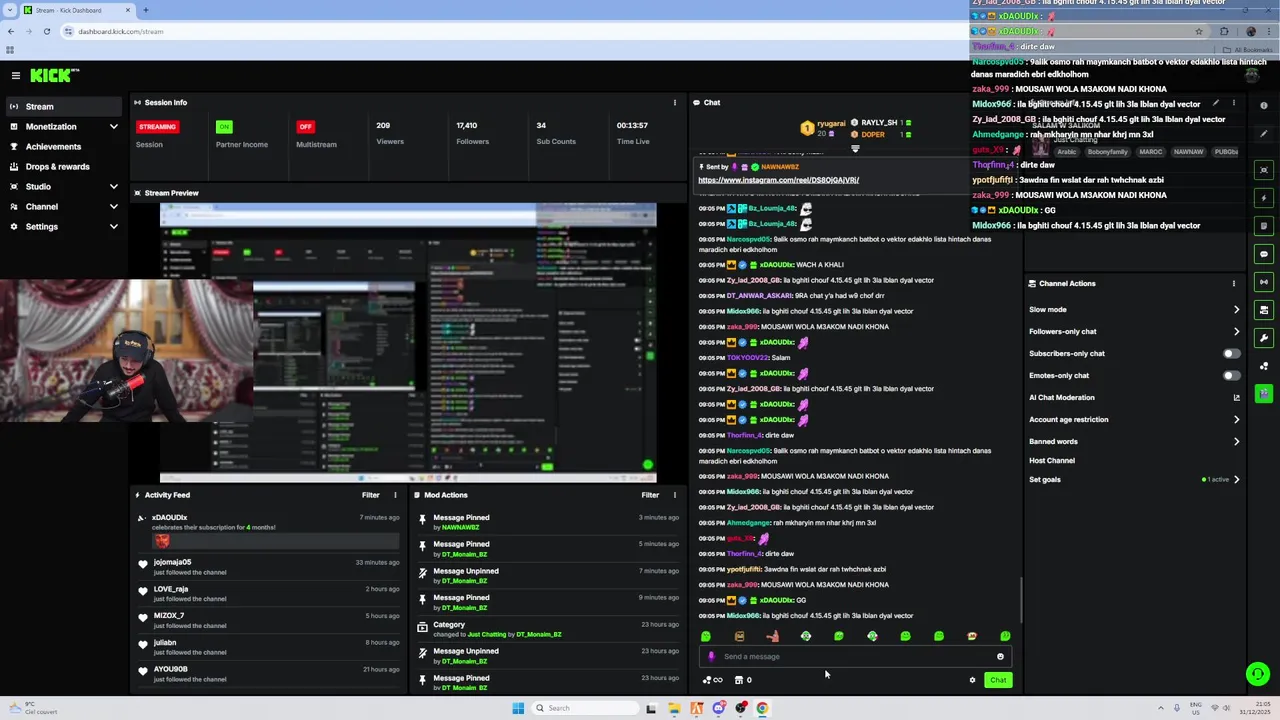Open Filter in Mod Actions panel
Image resolution: width=1280 pixels, height=720 pixels.
650,495
